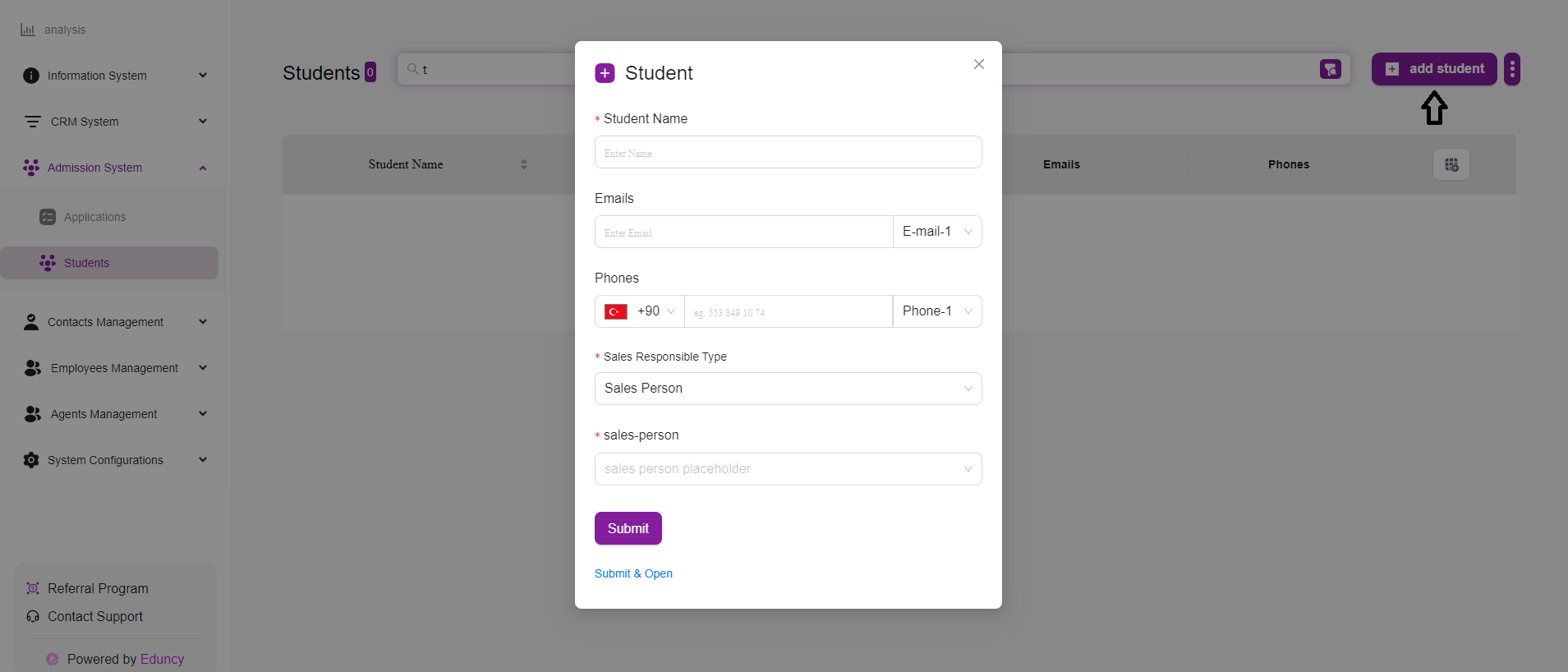Click the Referral Program icon
This screenshot has width=1568, height=672.
(x=33, y=588)
